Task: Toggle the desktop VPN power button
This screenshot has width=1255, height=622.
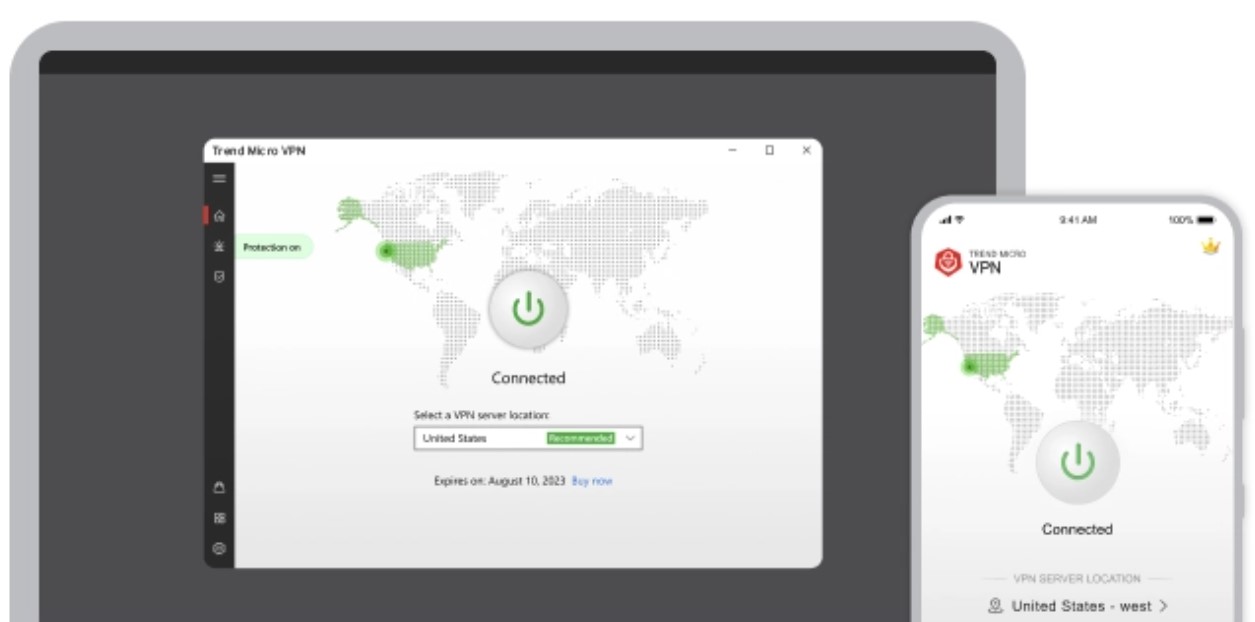Action: tap(528, 310)
